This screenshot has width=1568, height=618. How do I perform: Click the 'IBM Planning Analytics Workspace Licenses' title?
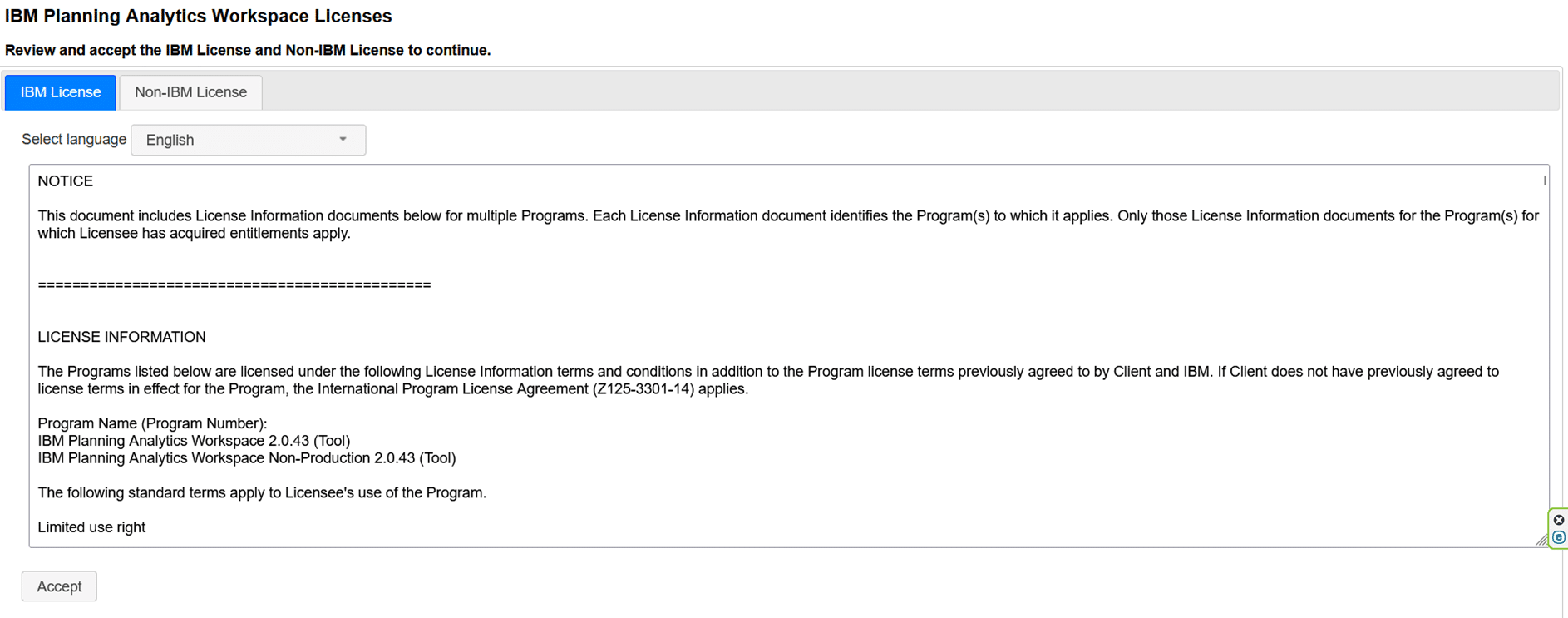click(x=199, y=16)
